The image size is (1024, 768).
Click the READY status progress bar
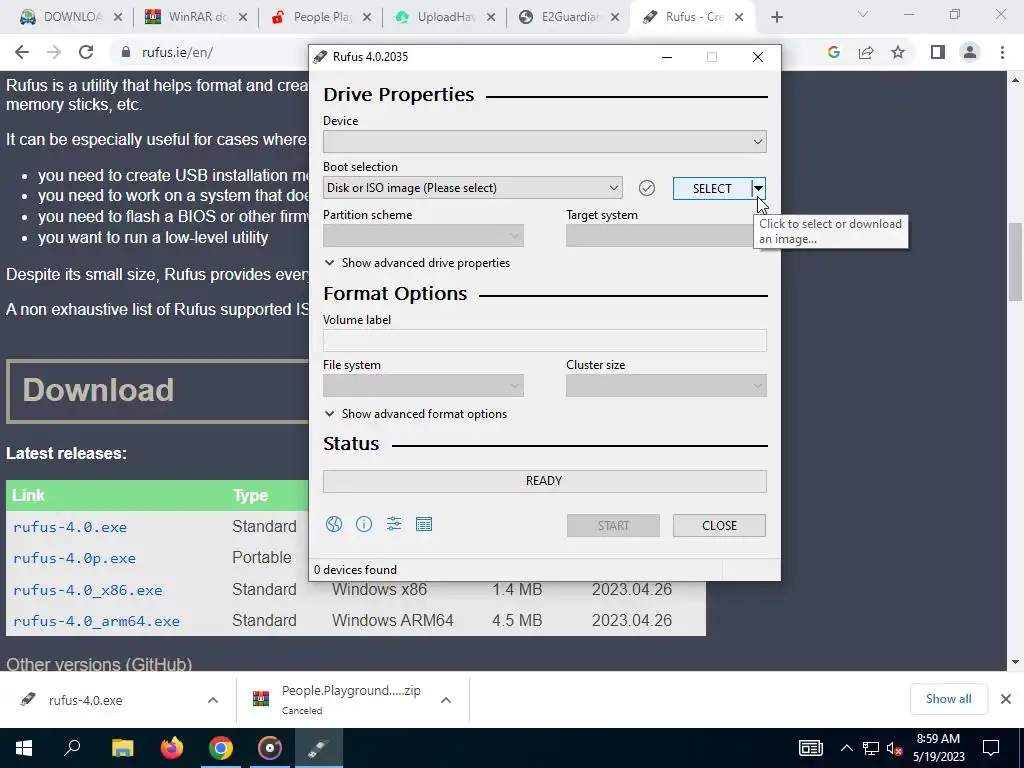(545, 481)
